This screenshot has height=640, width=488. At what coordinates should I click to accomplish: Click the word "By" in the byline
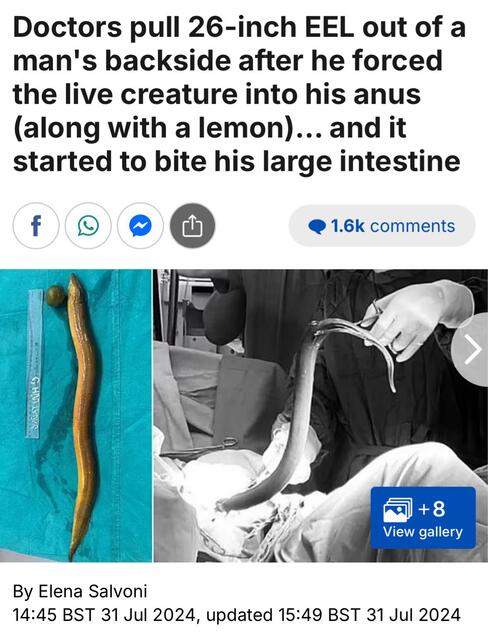23,591
